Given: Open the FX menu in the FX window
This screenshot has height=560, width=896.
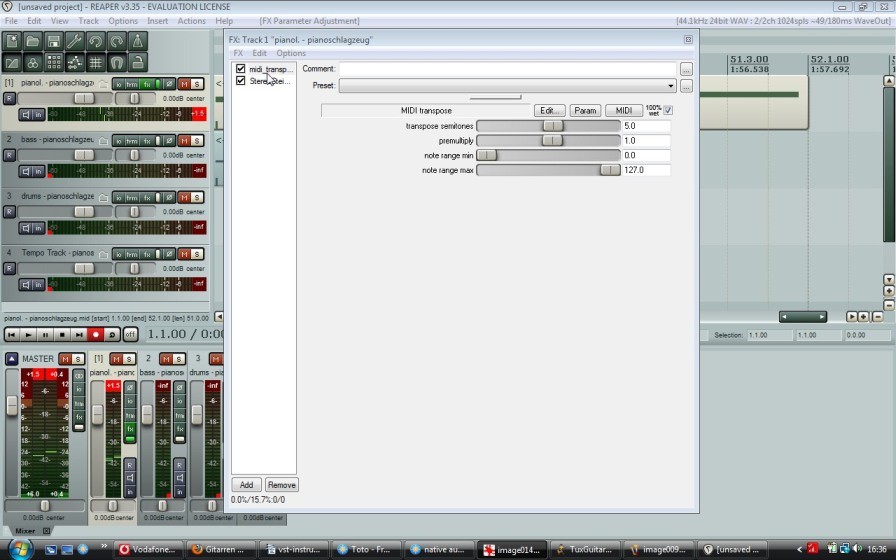Looking at the screenshot, I should point(238,53).
